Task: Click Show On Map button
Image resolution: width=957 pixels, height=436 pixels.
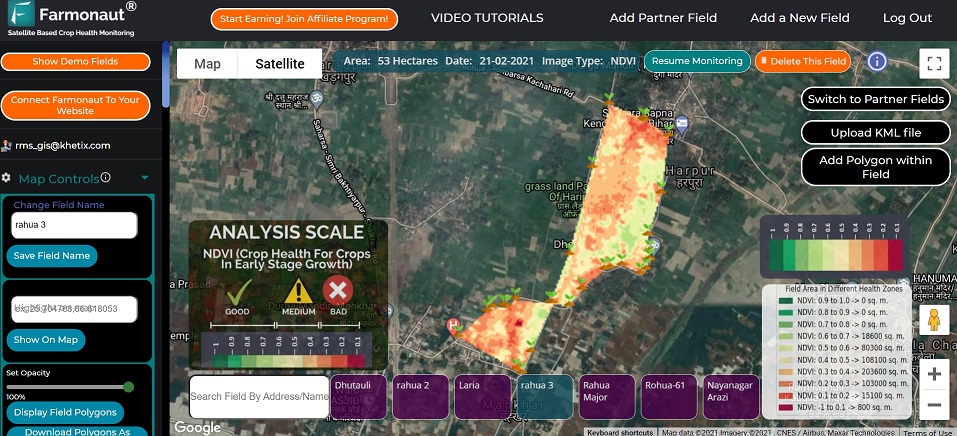Action: 46,340
